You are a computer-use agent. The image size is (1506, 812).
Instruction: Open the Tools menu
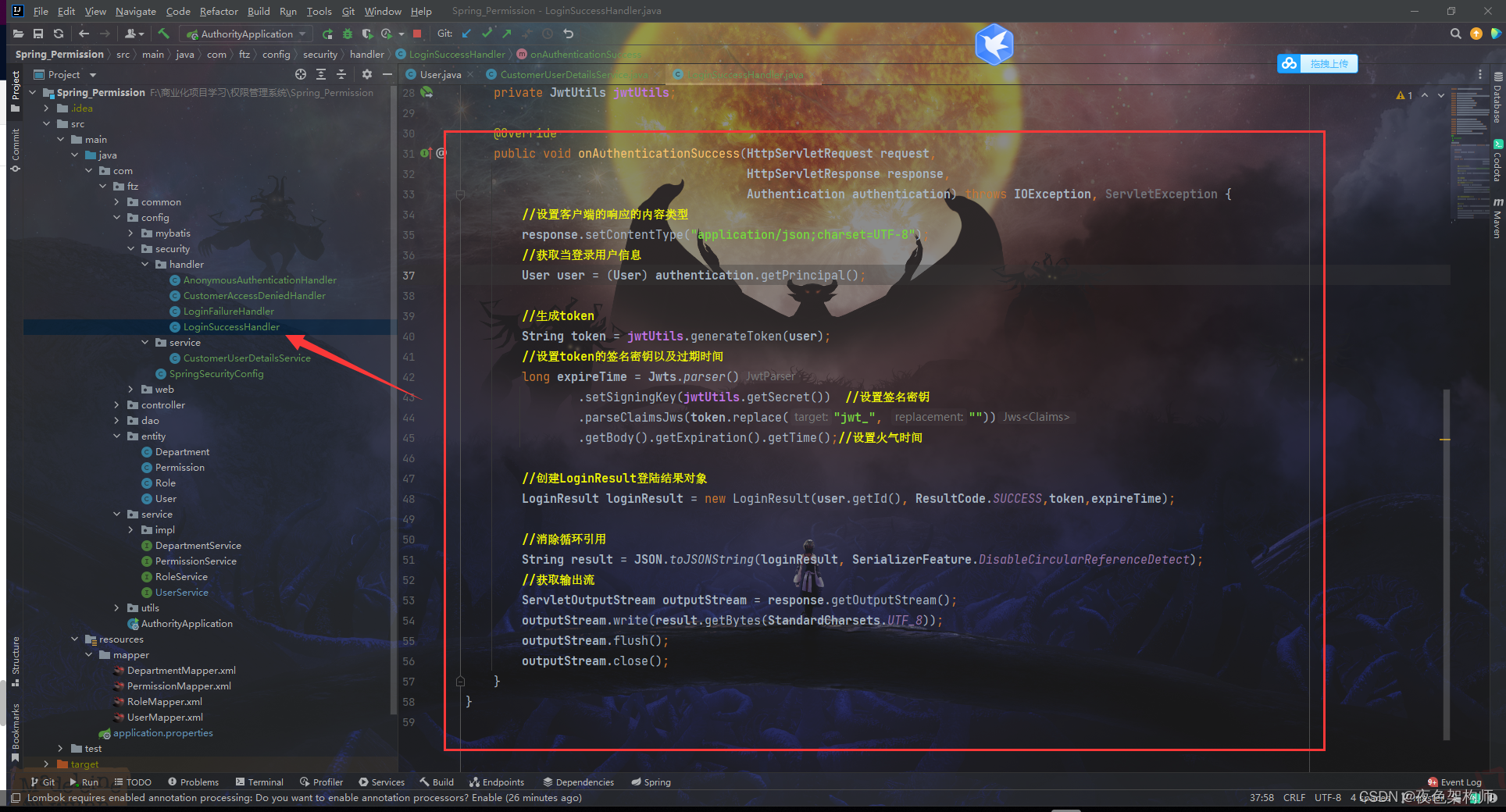pyautogui.click(x=319, y=11)
